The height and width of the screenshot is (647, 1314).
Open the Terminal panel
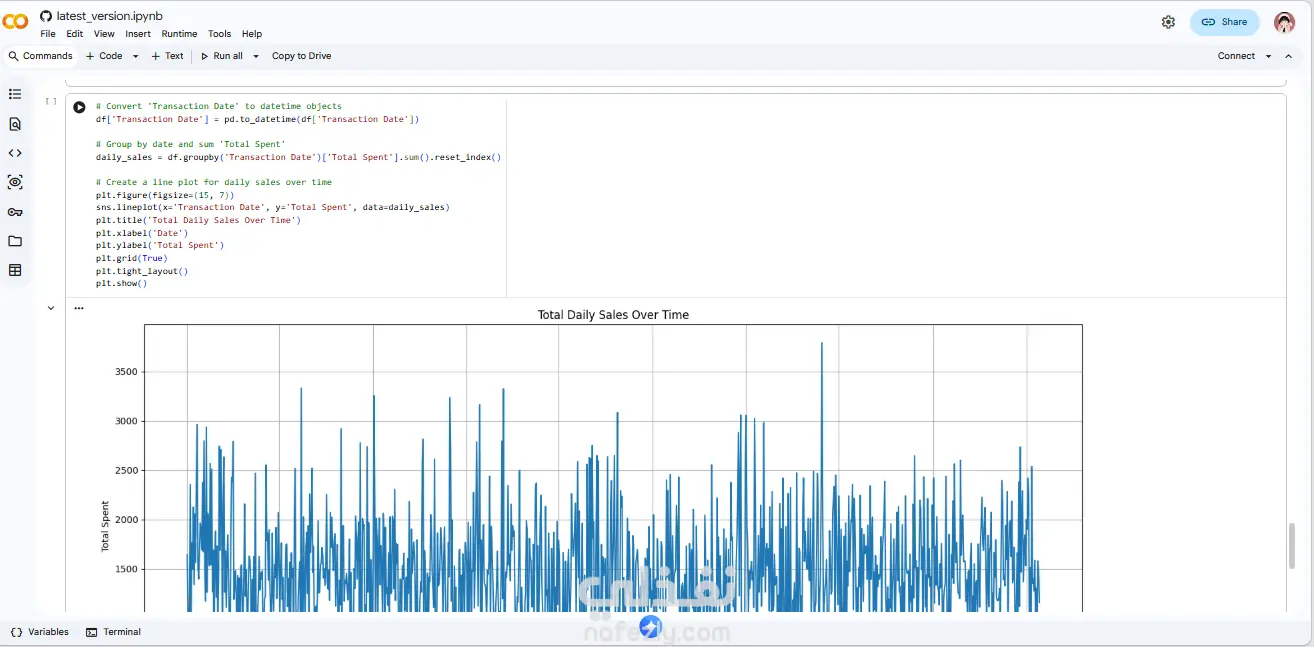coord(113,632)
